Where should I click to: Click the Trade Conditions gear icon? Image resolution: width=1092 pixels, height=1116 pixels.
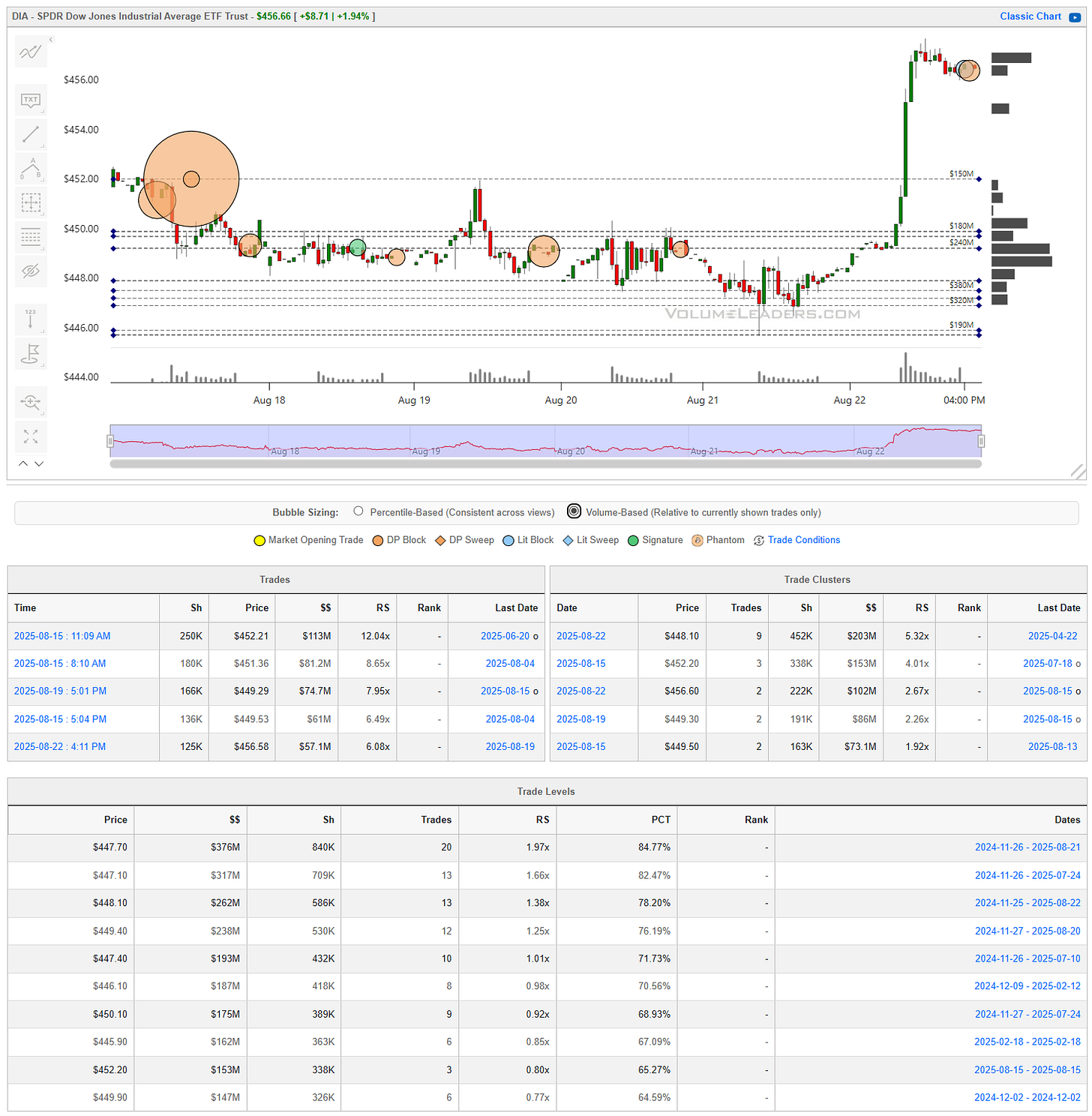(x=759, y=541)
